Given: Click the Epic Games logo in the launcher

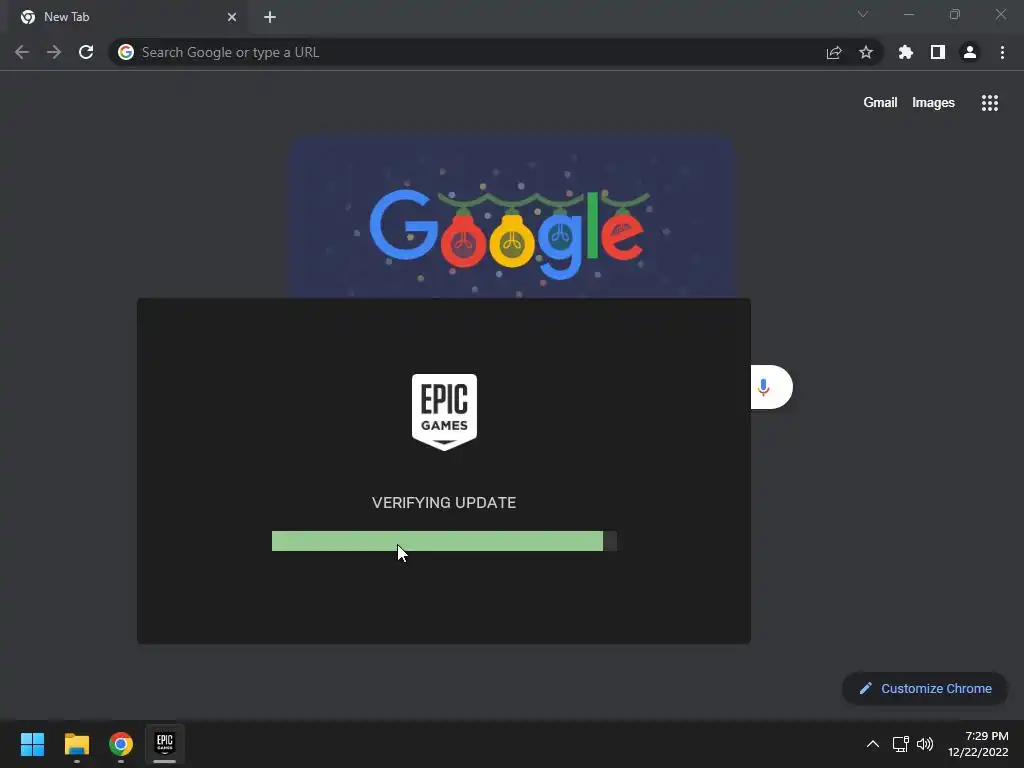Looking at the screenshot, I should tap(444, 412).
